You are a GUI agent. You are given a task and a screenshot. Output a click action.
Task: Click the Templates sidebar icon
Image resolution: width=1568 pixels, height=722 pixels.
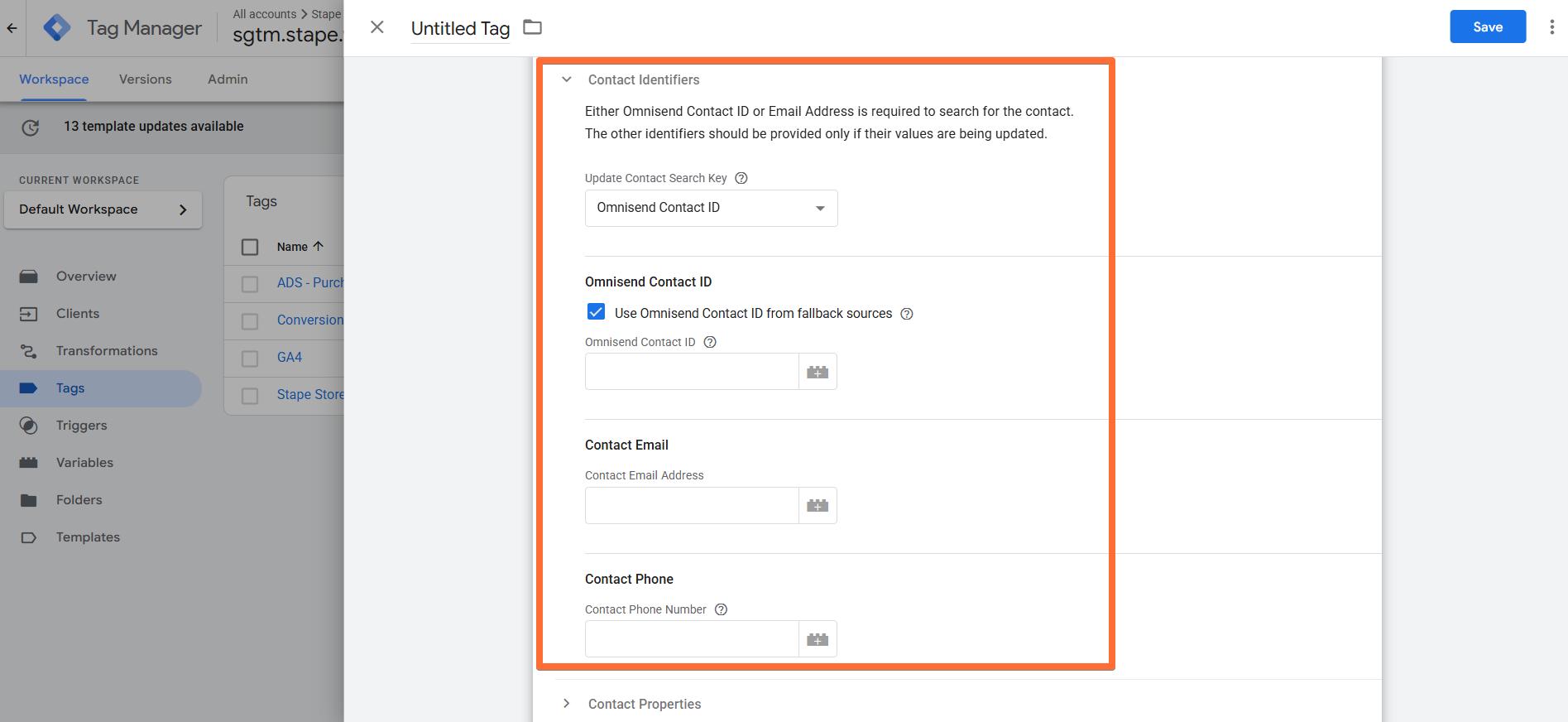click(x=28, y=537)
